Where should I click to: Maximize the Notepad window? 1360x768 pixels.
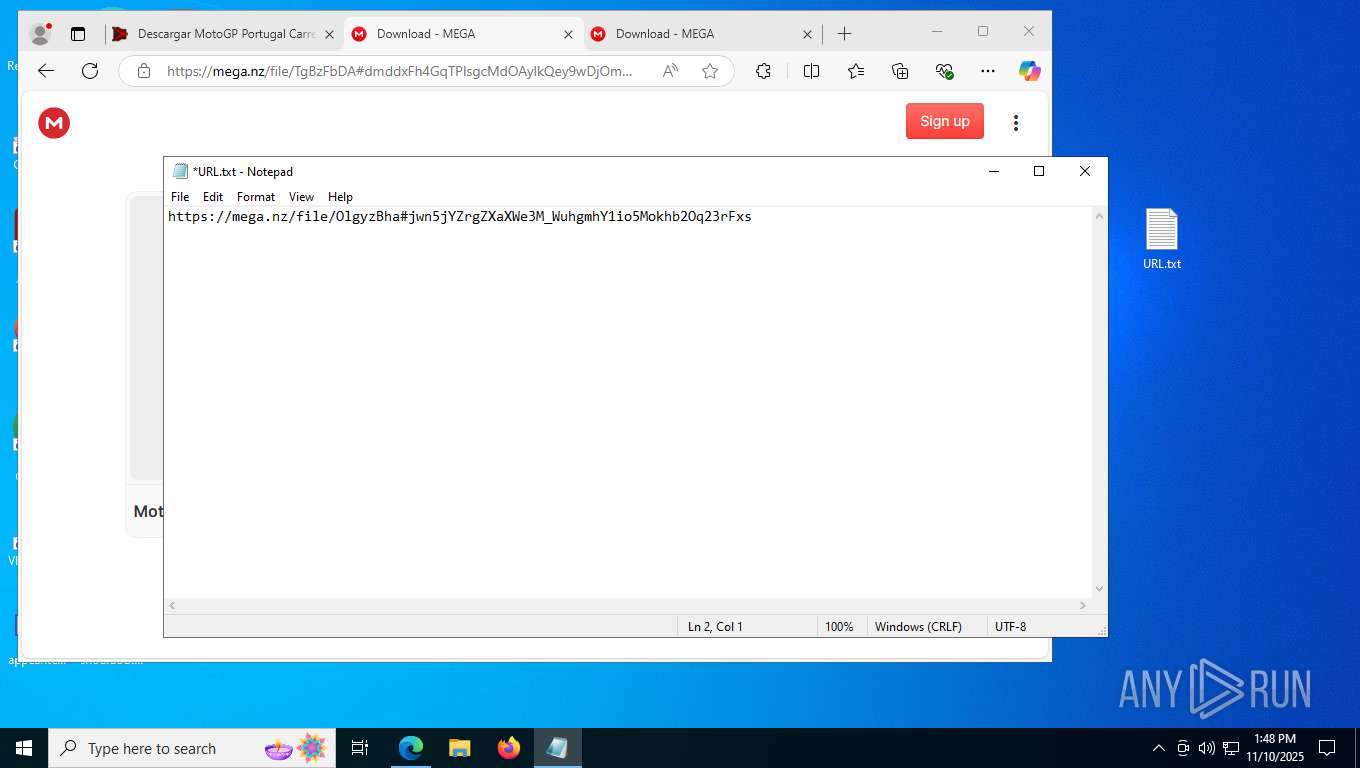coord(1039,171)
